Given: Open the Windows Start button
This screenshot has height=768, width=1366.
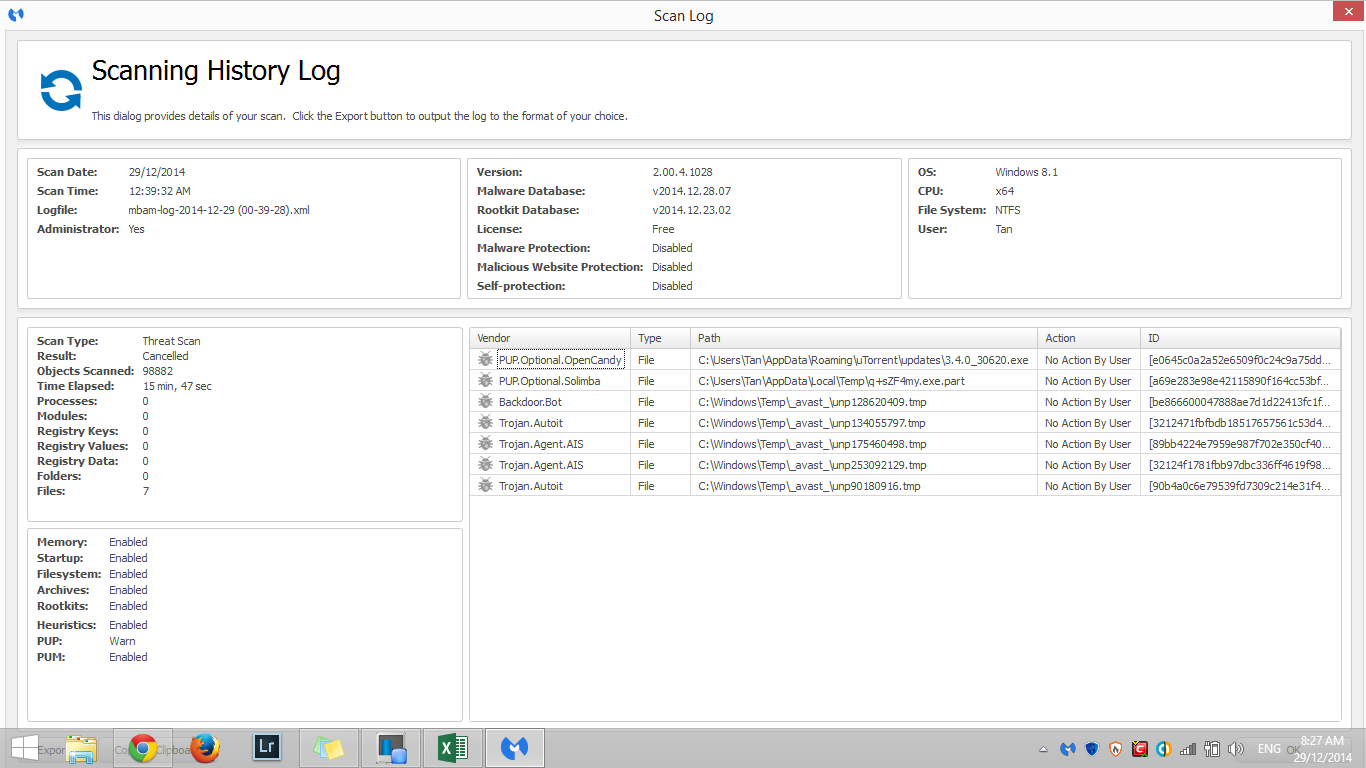Looking at the screenshot, I should (24, 748).
